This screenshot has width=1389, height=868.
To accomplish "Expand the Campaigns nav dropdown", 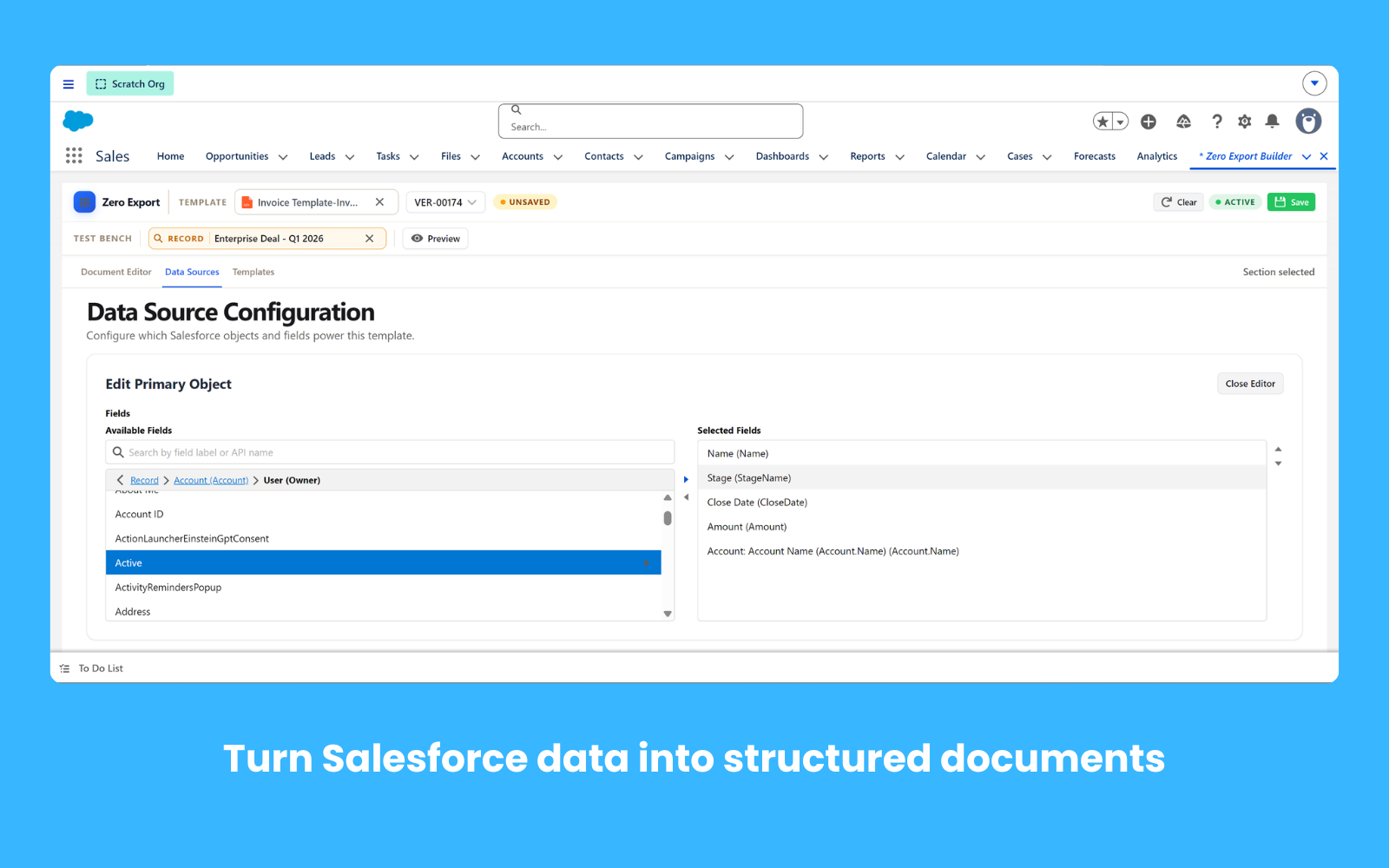I will point(729,157).
